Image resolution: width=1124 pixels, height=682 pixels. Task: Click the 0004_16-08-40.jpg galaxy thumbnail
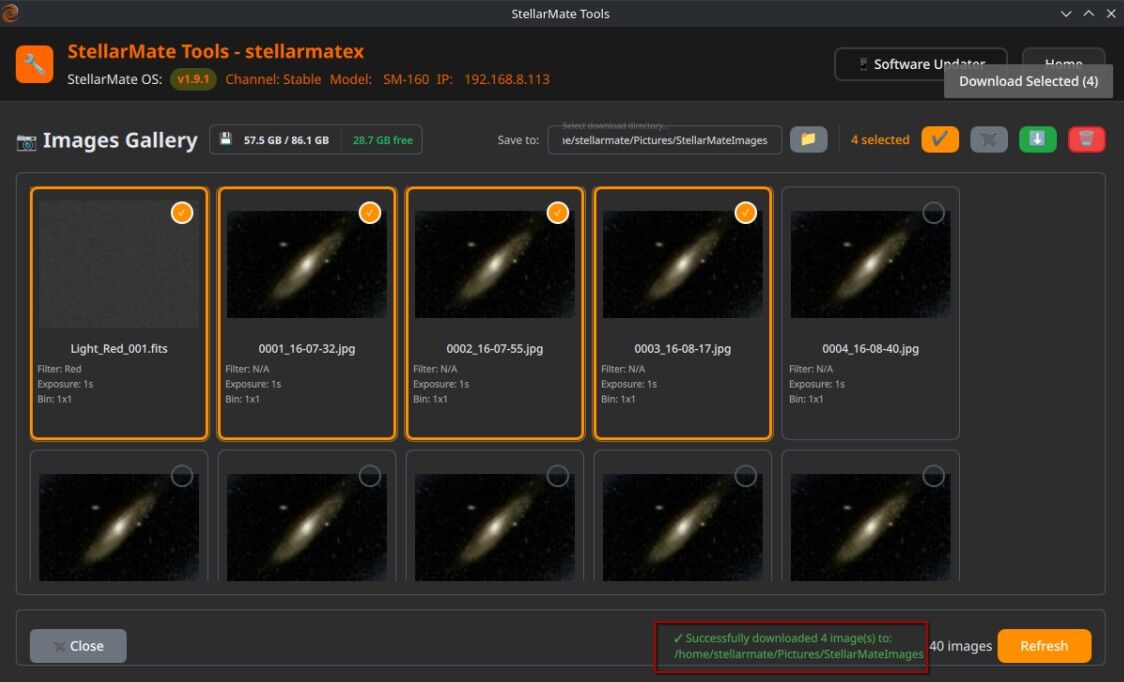pos(870,264)
